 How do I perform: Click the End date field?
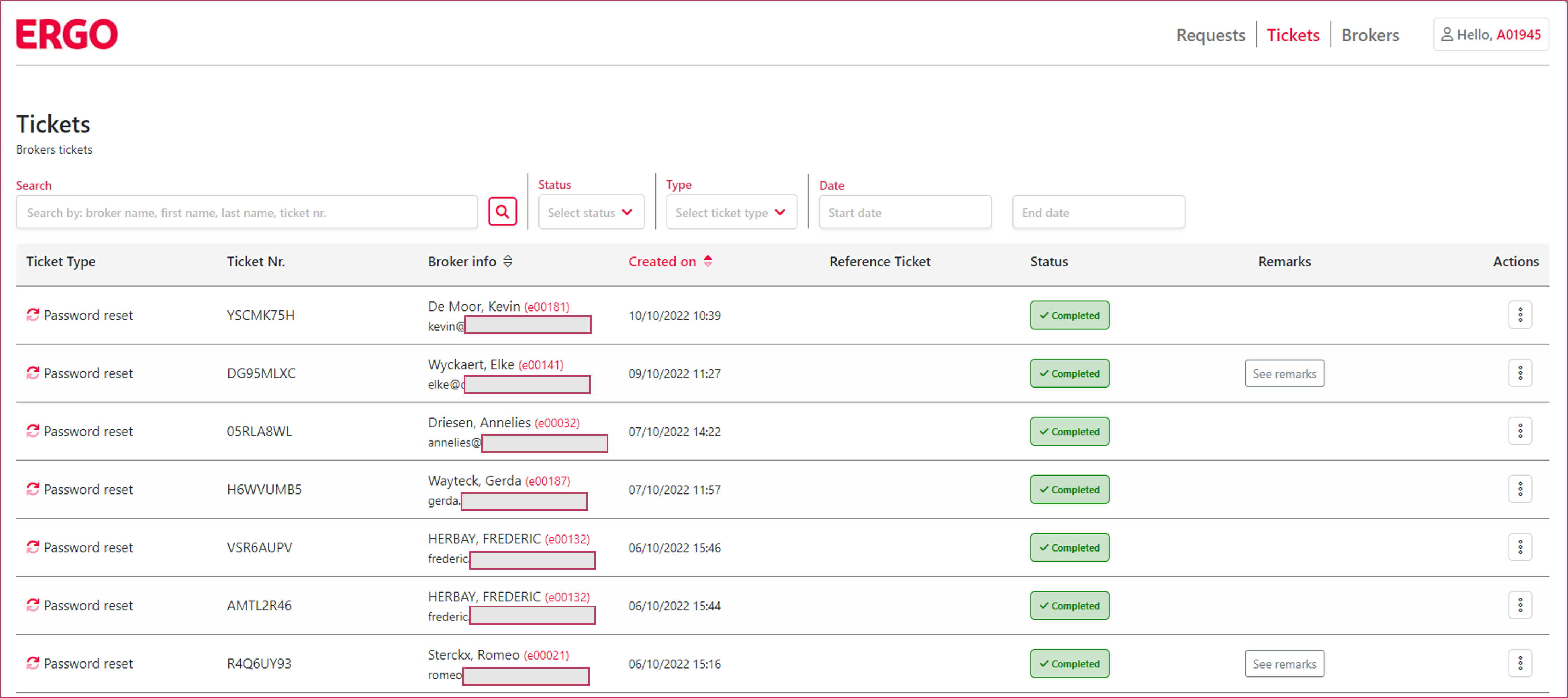pos(1098,212)
